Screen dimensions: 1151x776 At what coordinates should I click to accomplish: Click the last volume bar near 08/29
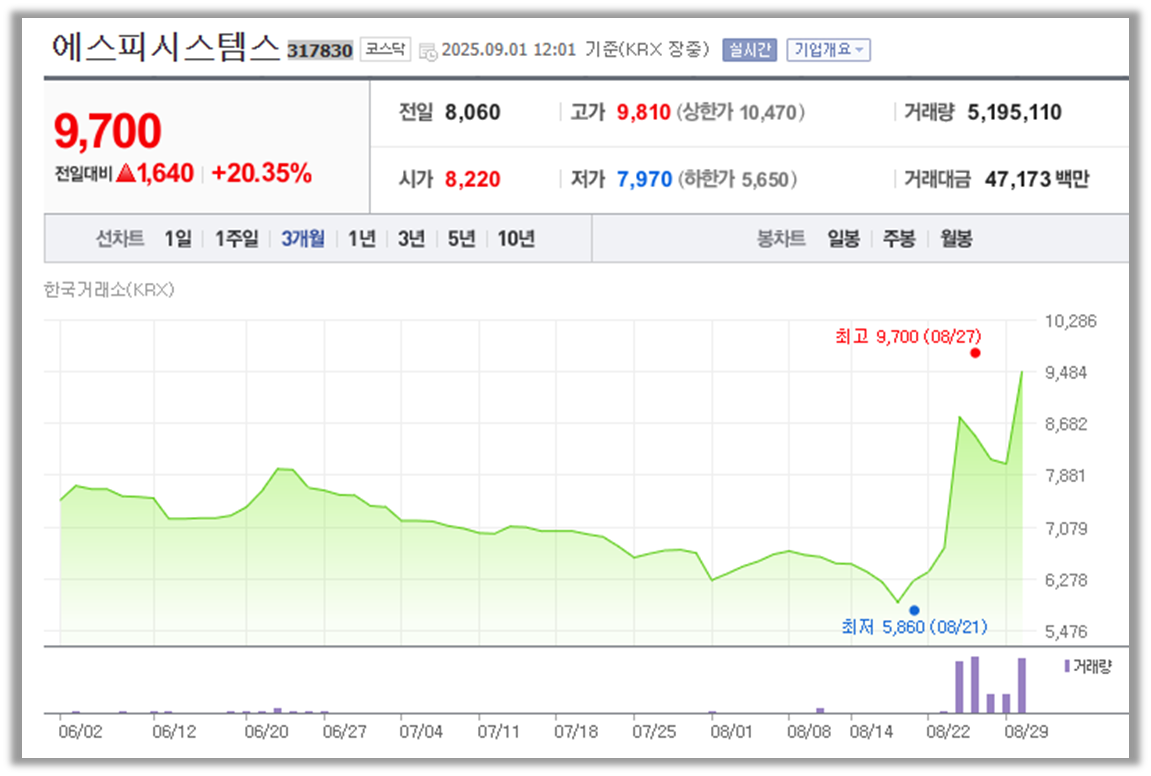pos(1022,686)
